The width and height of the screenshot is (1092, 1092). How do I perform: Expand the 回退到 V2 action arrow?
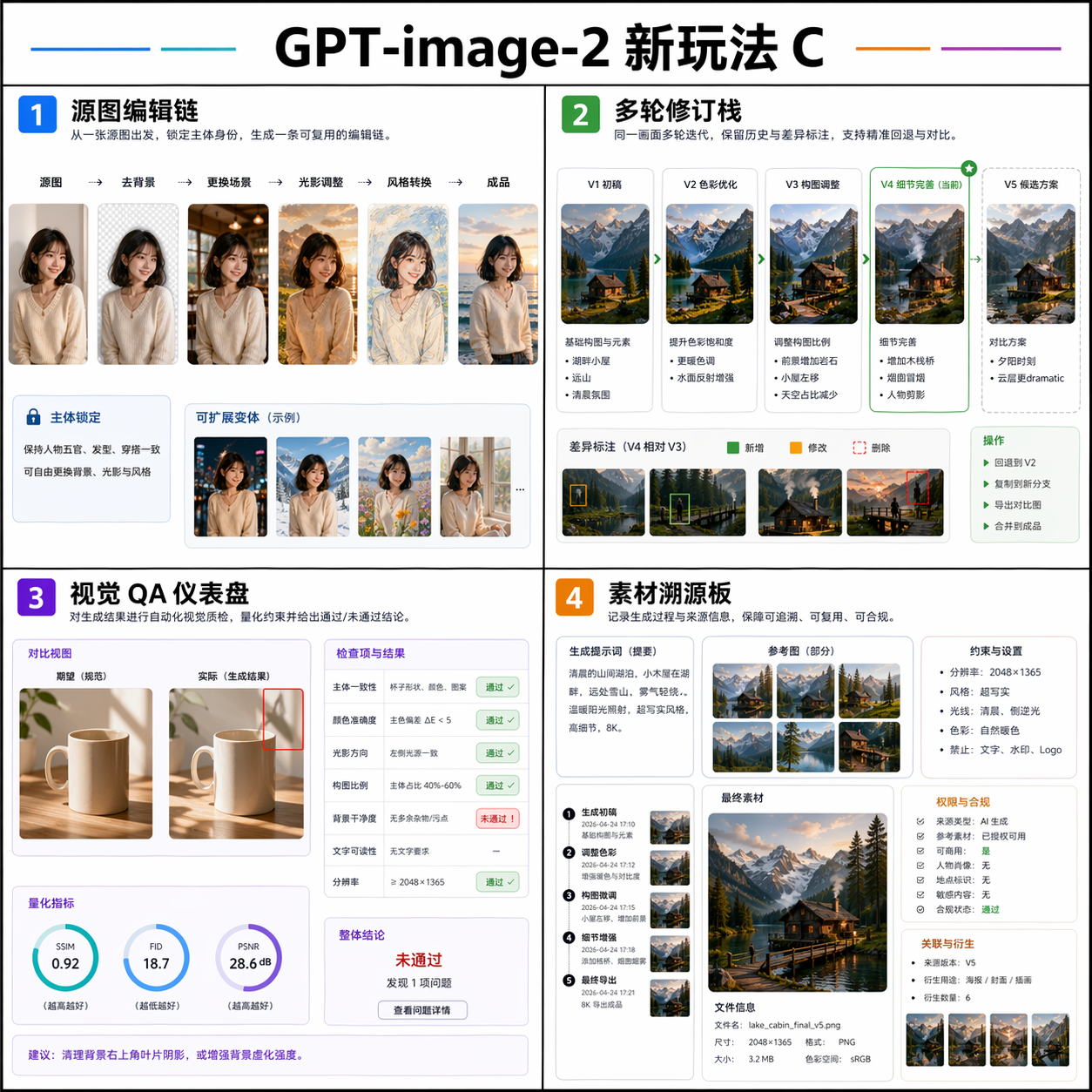point(986,463)
